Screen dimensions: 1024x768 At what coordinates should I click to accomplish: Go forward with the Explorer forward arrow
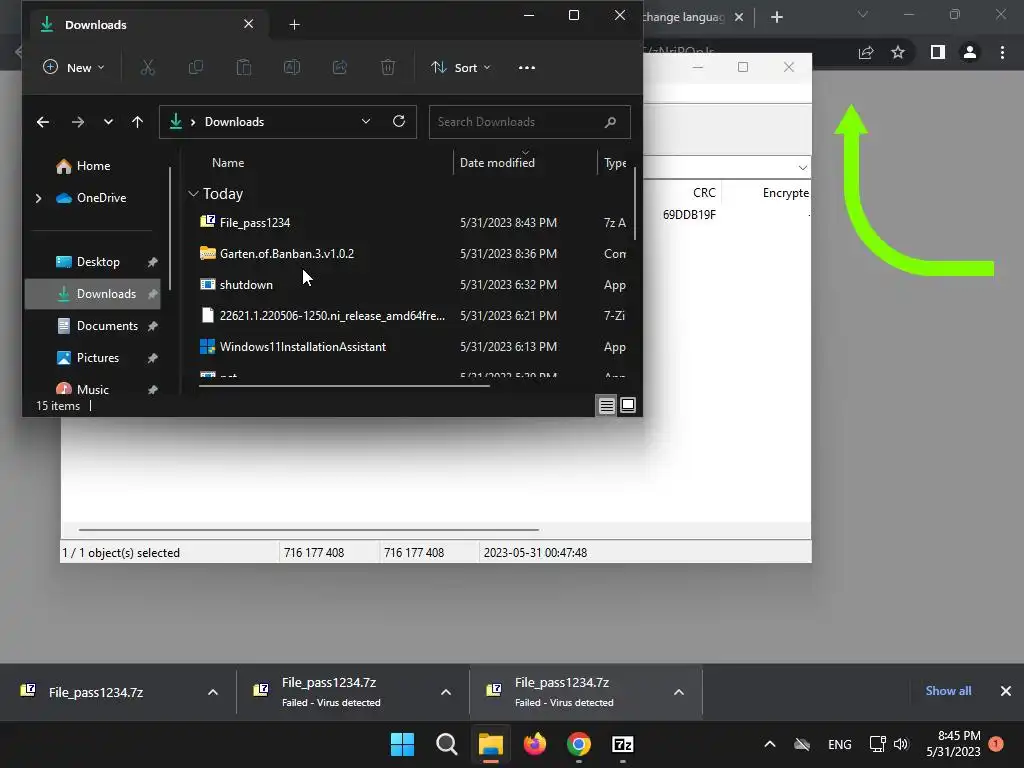78,122
